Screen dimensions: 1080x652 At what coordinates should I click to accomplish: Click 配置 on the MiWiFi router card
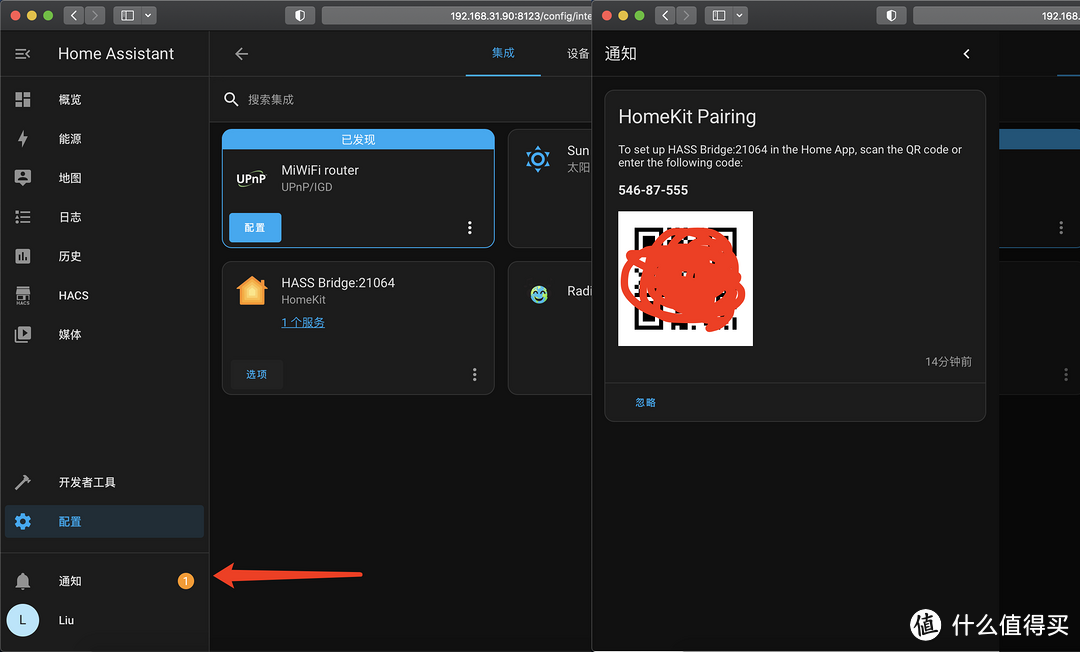click(x=255, y=228)
